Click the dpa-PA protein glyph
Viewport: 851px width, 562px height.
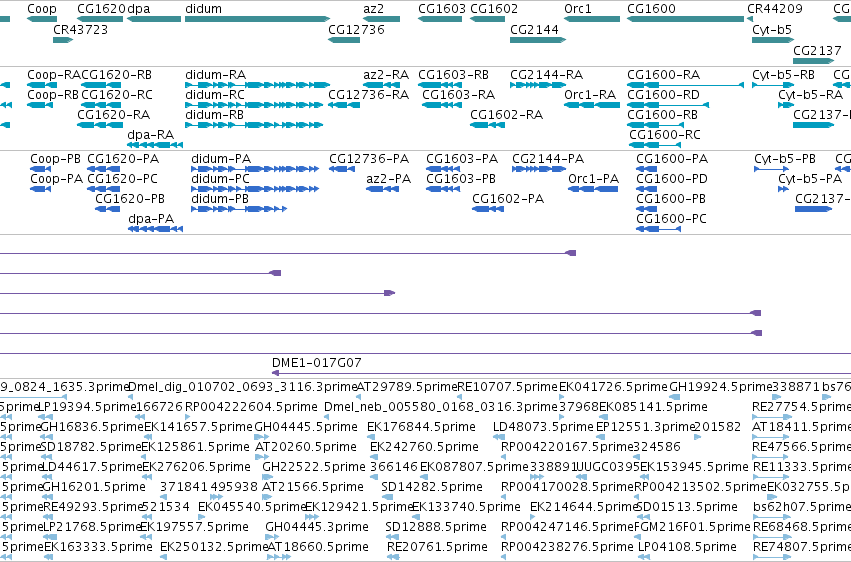tap(156, 229)
